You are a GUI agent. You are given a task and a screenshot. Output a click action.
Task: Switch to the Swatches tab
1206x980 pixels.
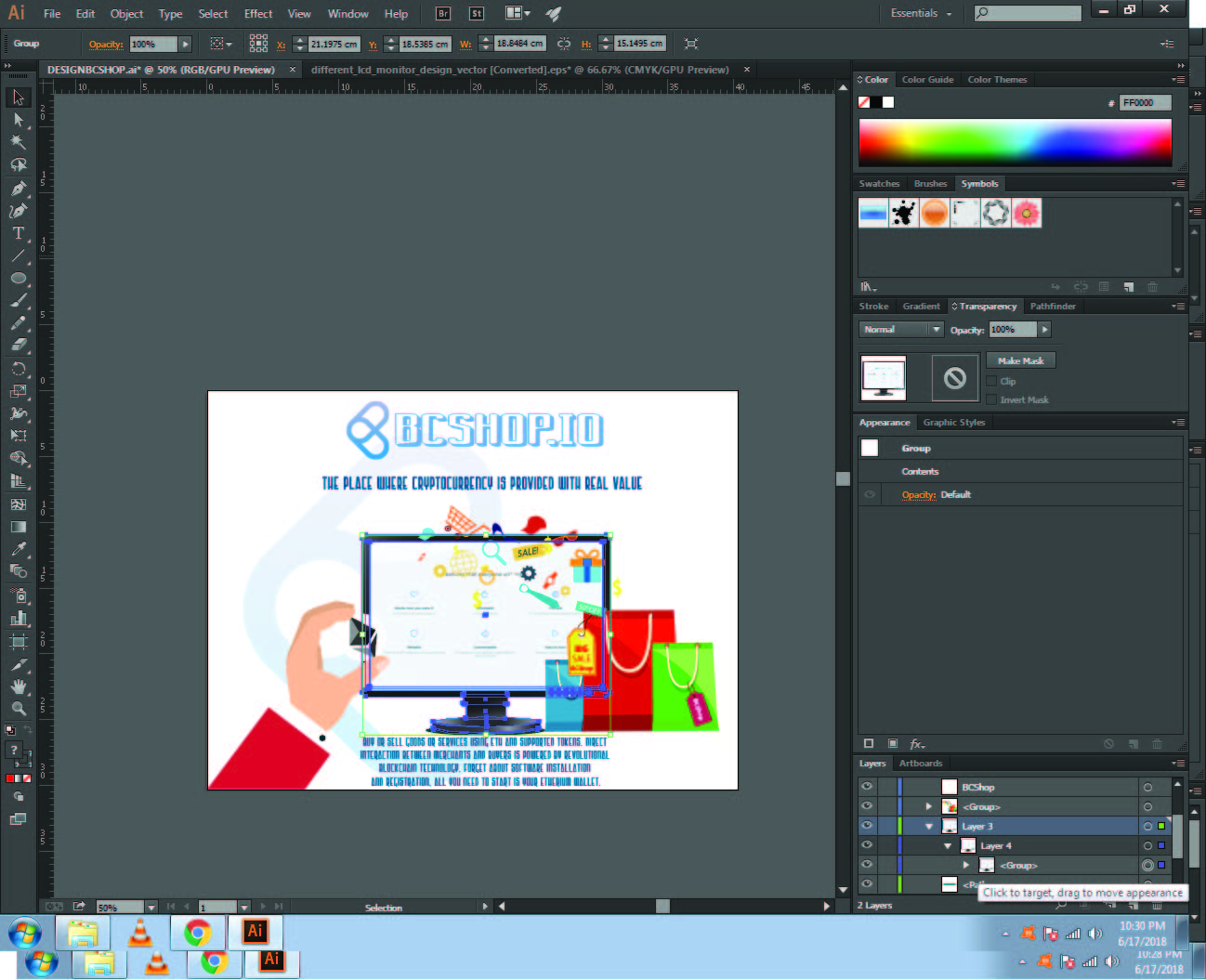[879, 184]
